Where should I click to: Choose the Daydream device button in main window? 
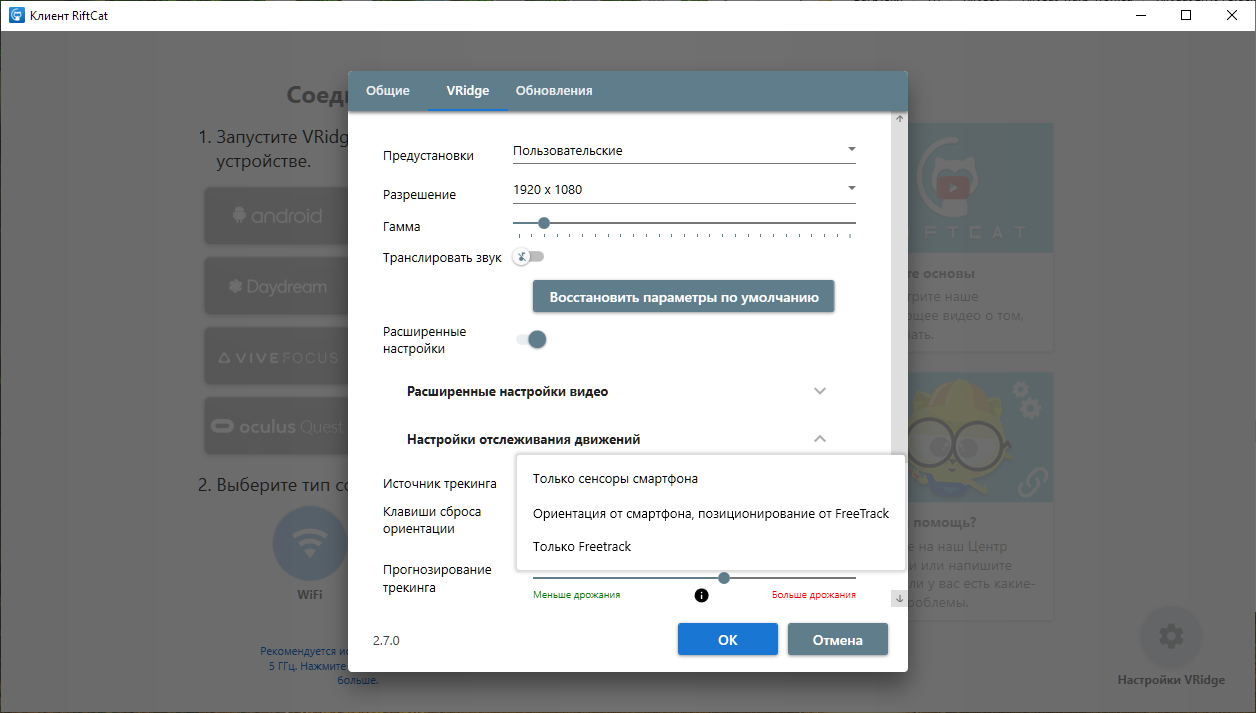[277, 286]
